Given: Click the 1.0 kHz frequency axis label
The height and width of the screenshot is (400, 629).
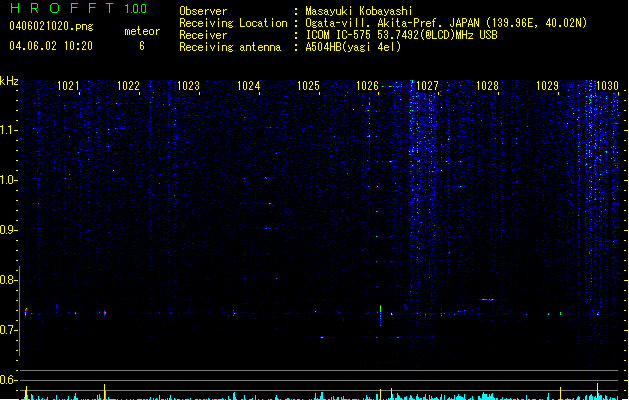Looking at the screenshot, I should click(8, 180).
